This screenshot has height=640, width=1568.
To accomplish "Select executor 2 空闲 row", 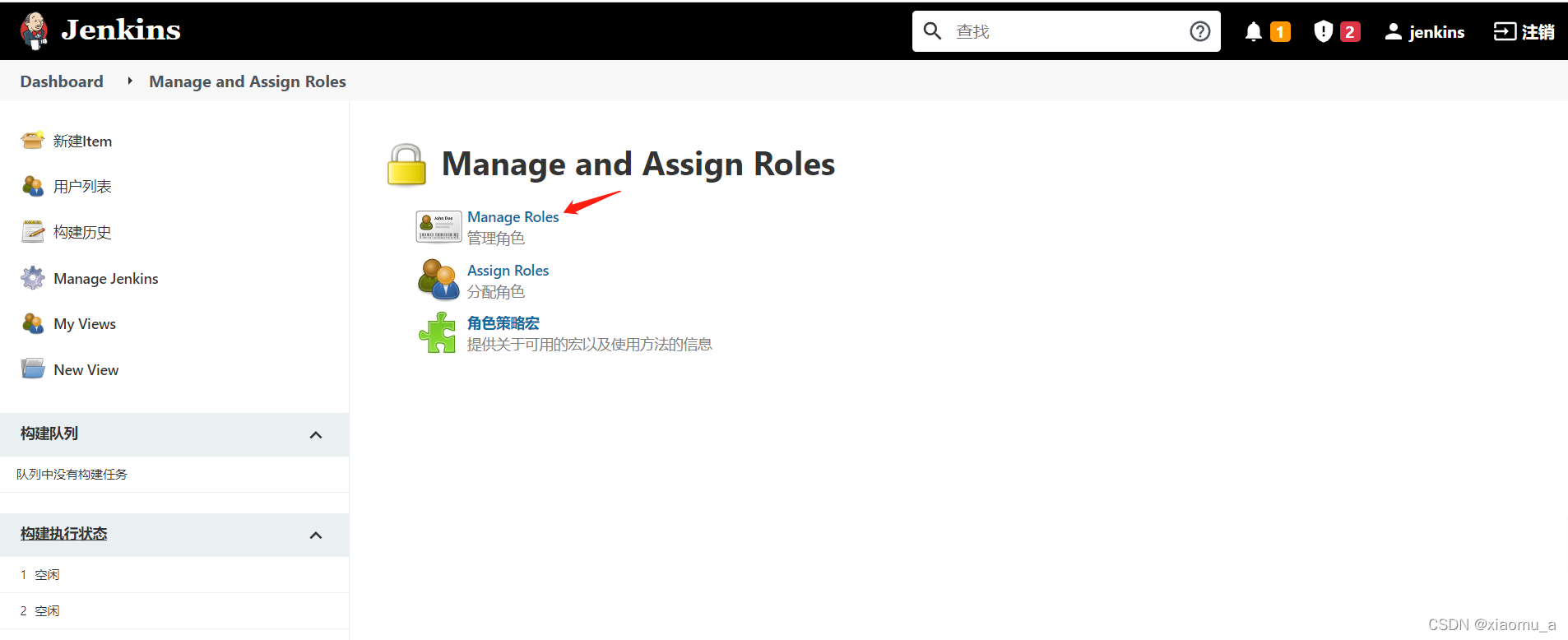I will click(174, 611).
